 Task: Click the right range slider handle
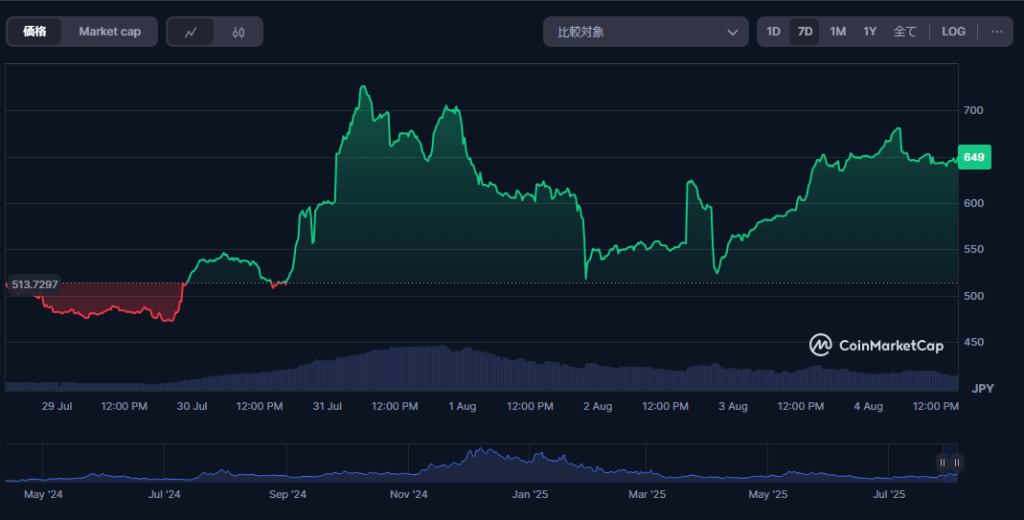(956, 463)
